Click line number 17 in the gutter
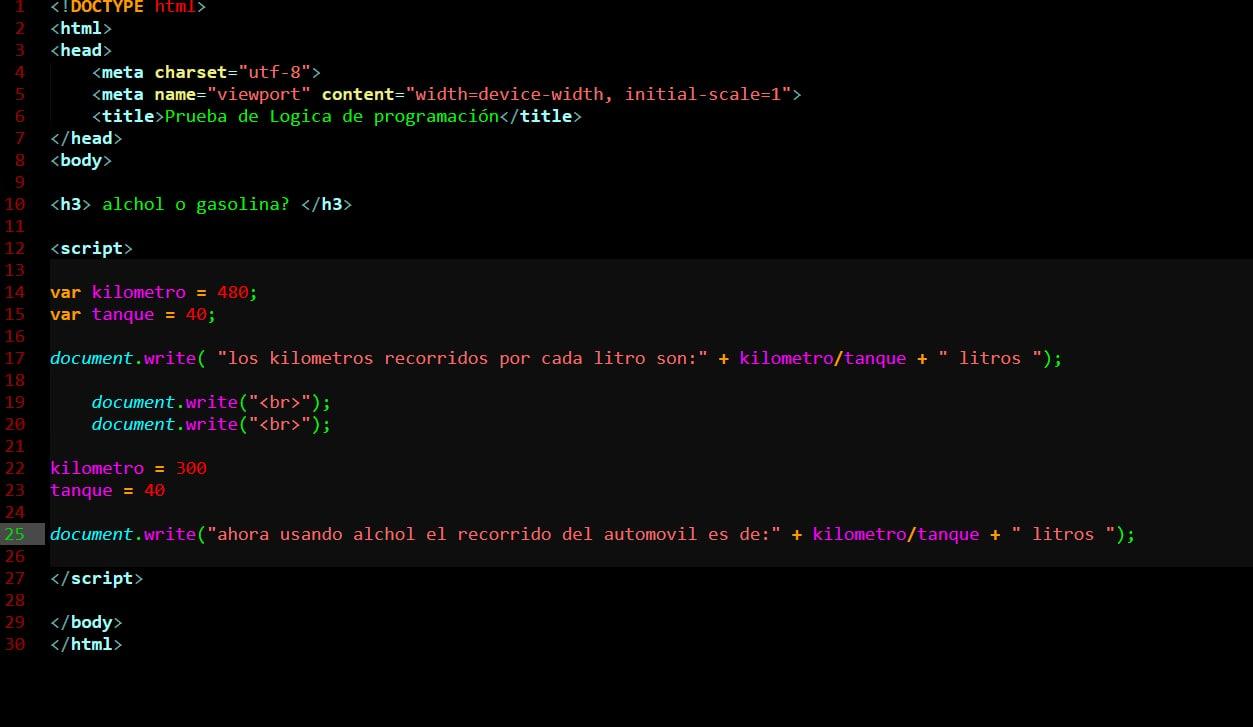The height and width of the screenshot is (727, 1253). coord(14,358)
